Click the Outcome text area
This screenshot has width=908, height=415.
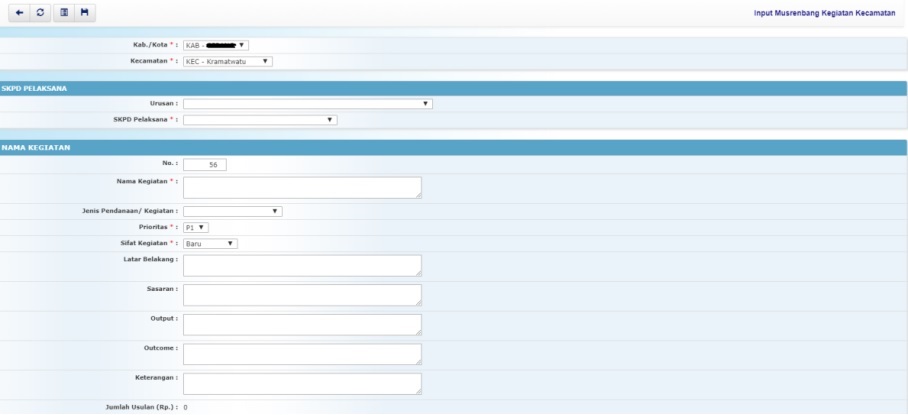[x=301, y=354]
